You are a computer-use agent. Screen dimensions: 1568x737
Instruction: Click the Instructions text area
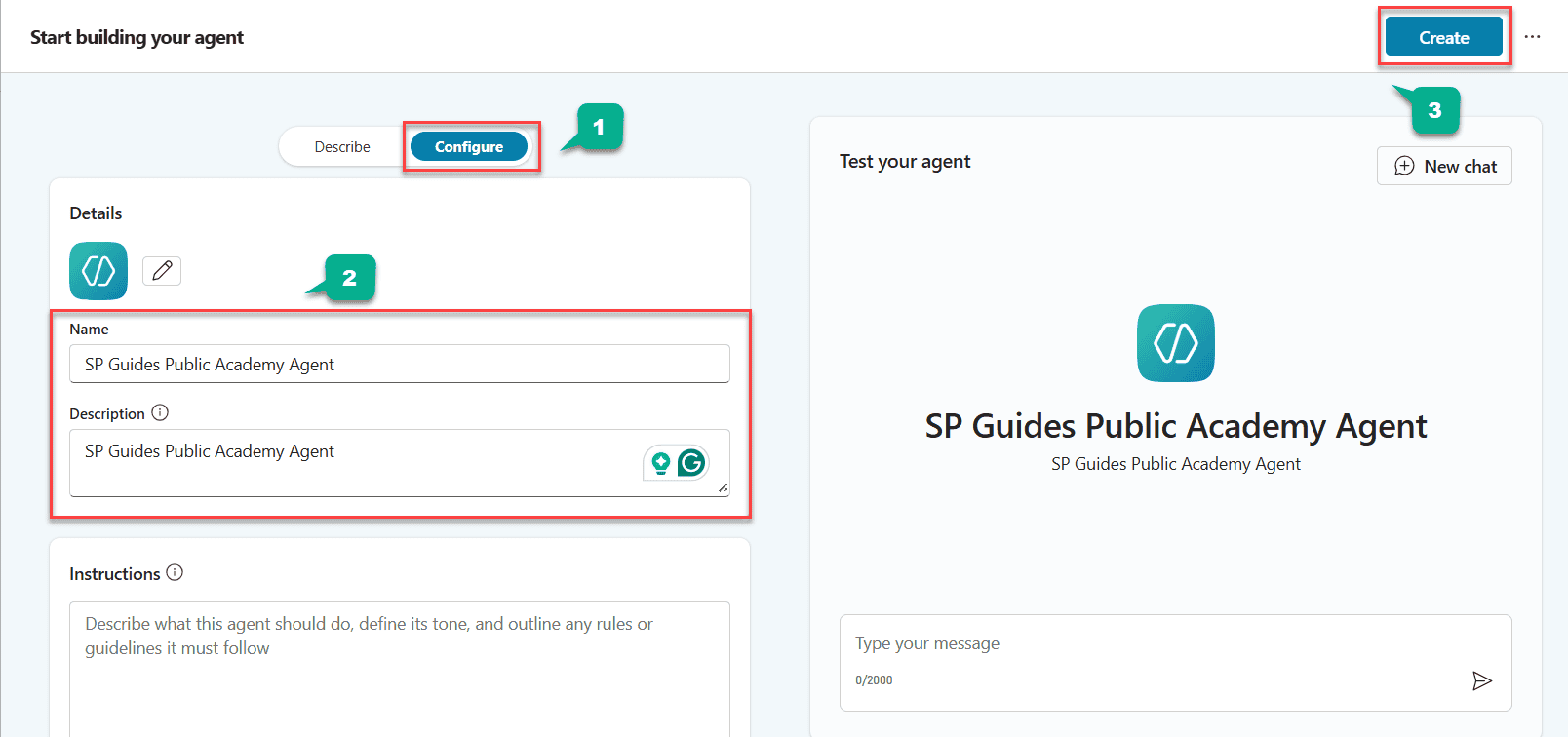point(400,669)
